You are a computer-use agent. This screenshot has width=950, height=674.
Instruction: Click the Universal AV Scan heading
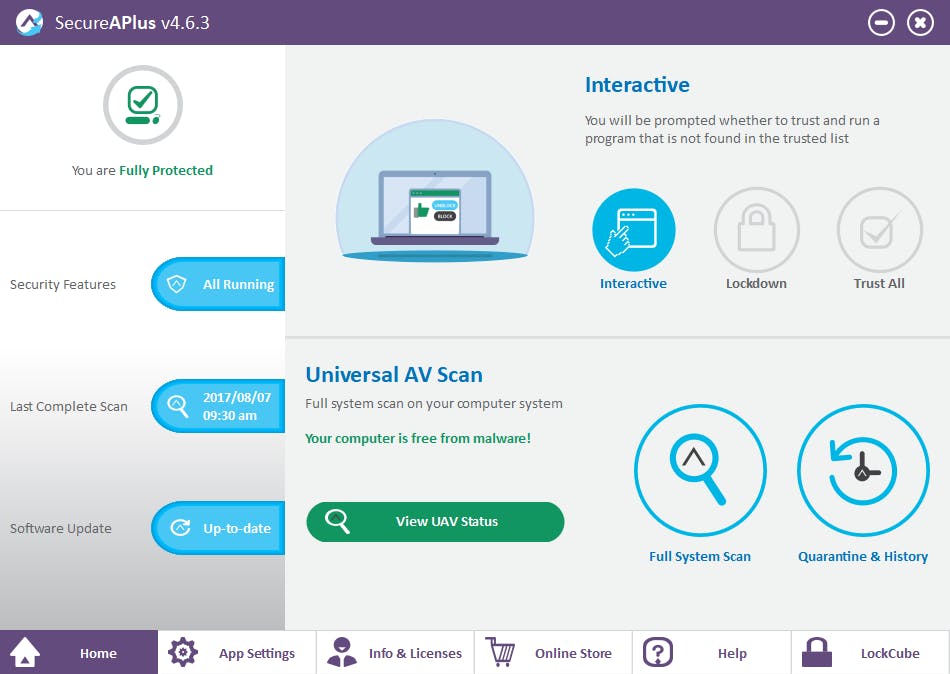coord(394,375)
